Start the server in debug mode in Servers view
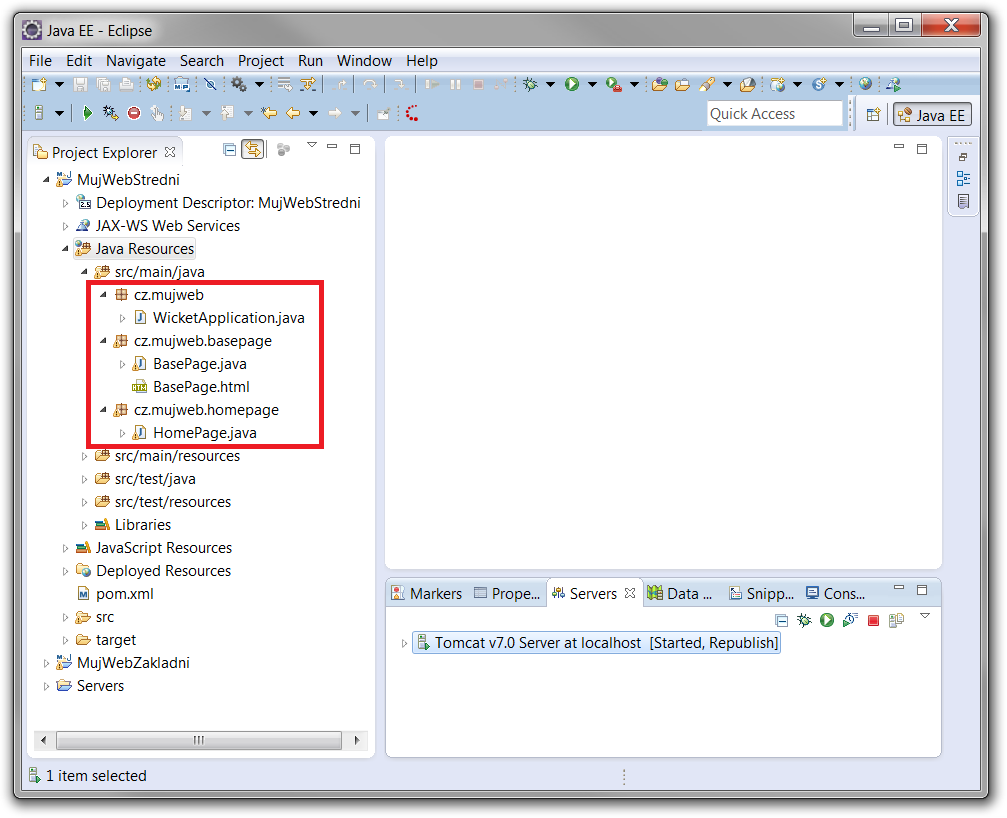This screenshot has height=818, width=1007. [x=804, y=620]
